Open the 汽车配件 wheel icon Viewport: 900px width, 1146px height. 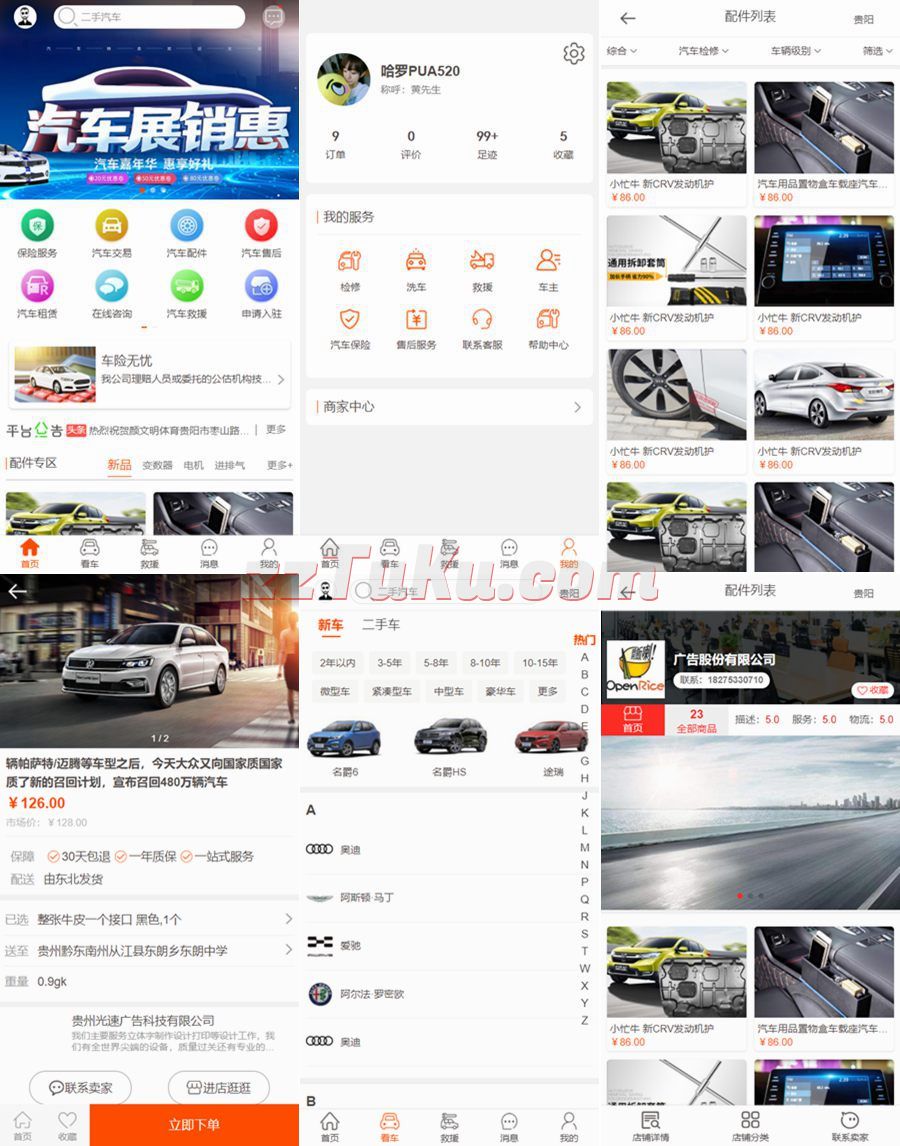186,226
